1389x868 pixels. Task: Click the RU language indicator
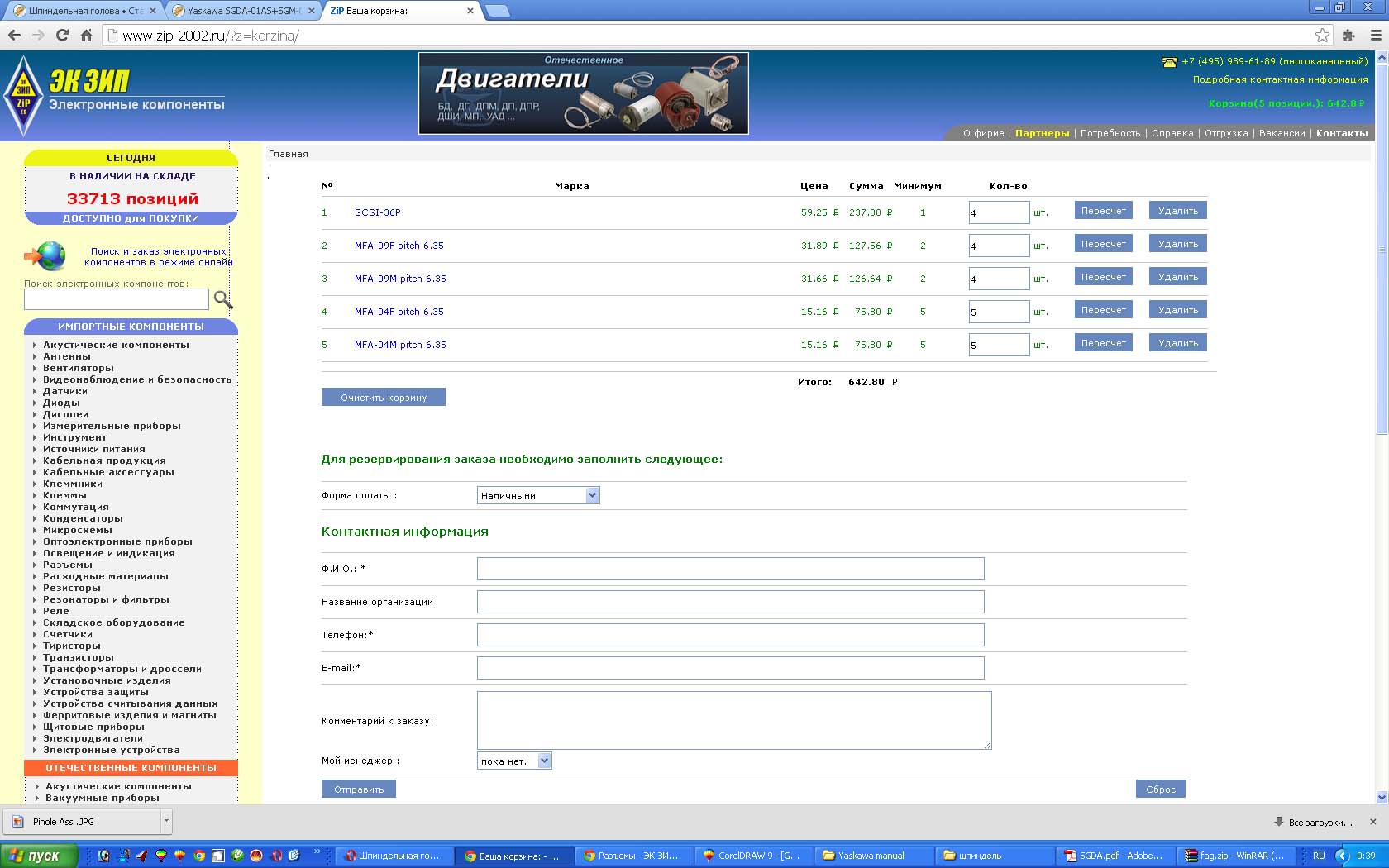pyautogui.click(x=1319, y=856)
